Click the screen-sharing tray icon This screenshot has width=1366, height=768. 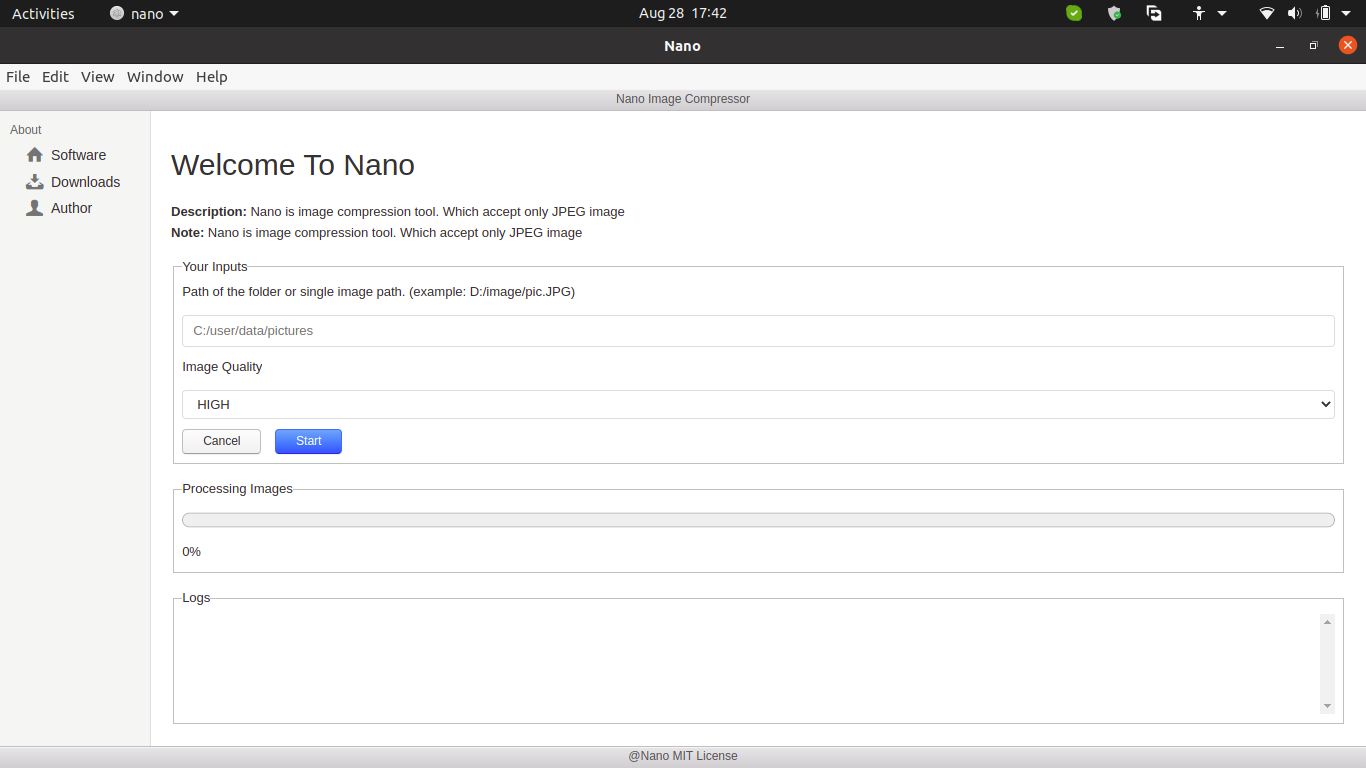pos(1154,13)
